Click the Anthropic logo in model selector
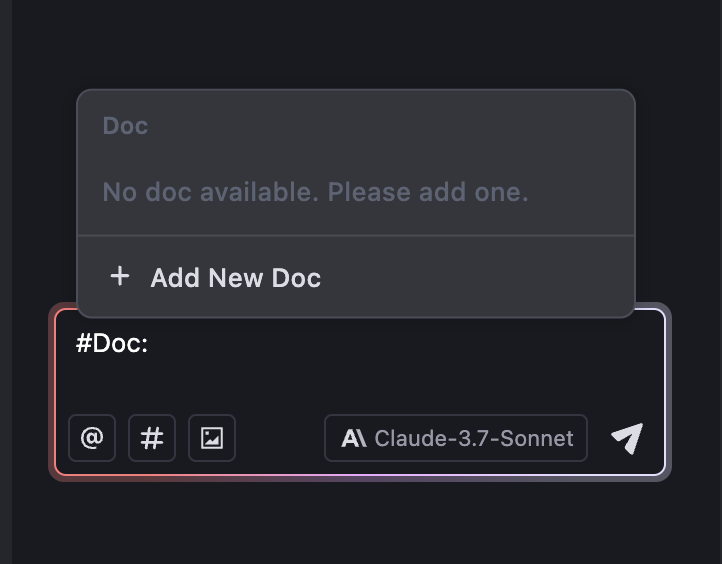The width and height of the screenshot is (722, 564). click(x=354, y=438)
